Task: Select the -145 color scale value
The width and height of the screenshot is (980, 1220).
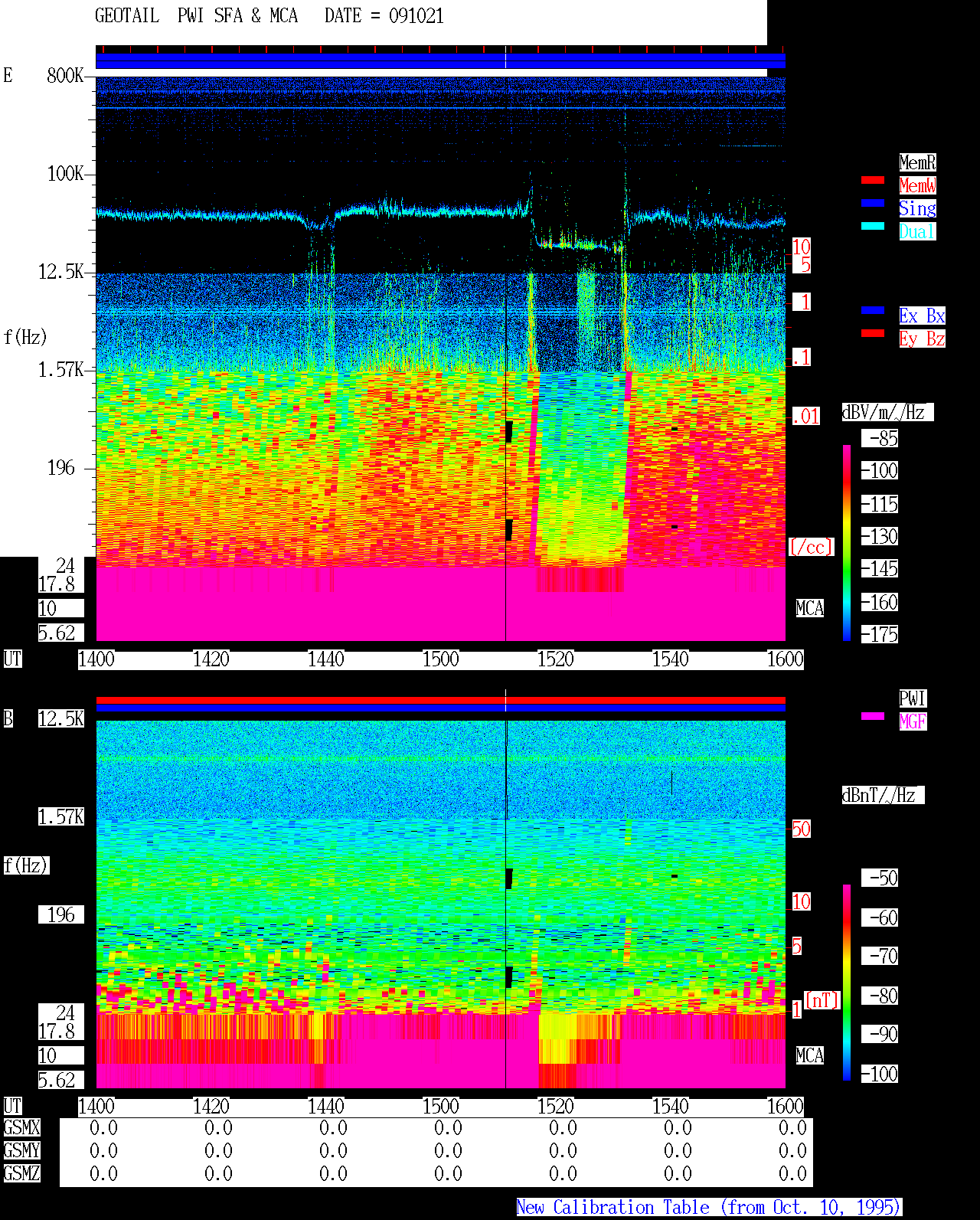Action: pyautogui.click(x=880, y=568)
